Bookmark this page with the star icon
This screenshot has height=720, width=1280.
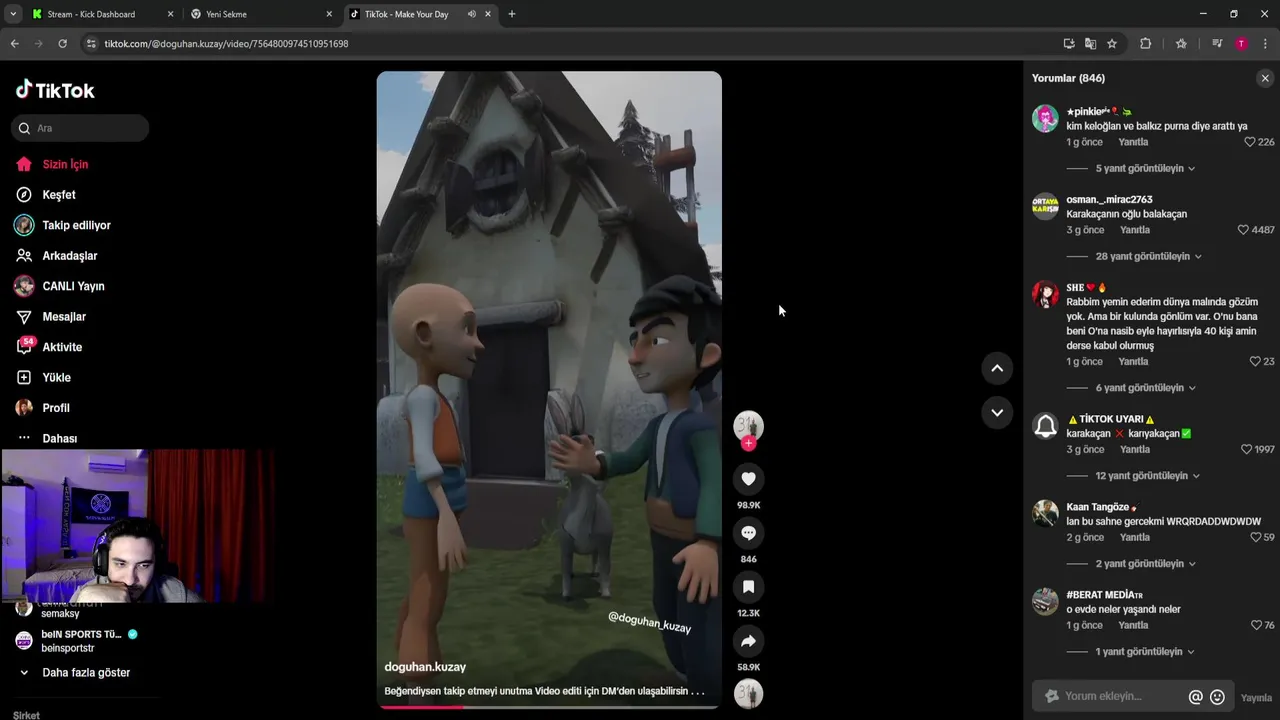(x=1112, y=44)
